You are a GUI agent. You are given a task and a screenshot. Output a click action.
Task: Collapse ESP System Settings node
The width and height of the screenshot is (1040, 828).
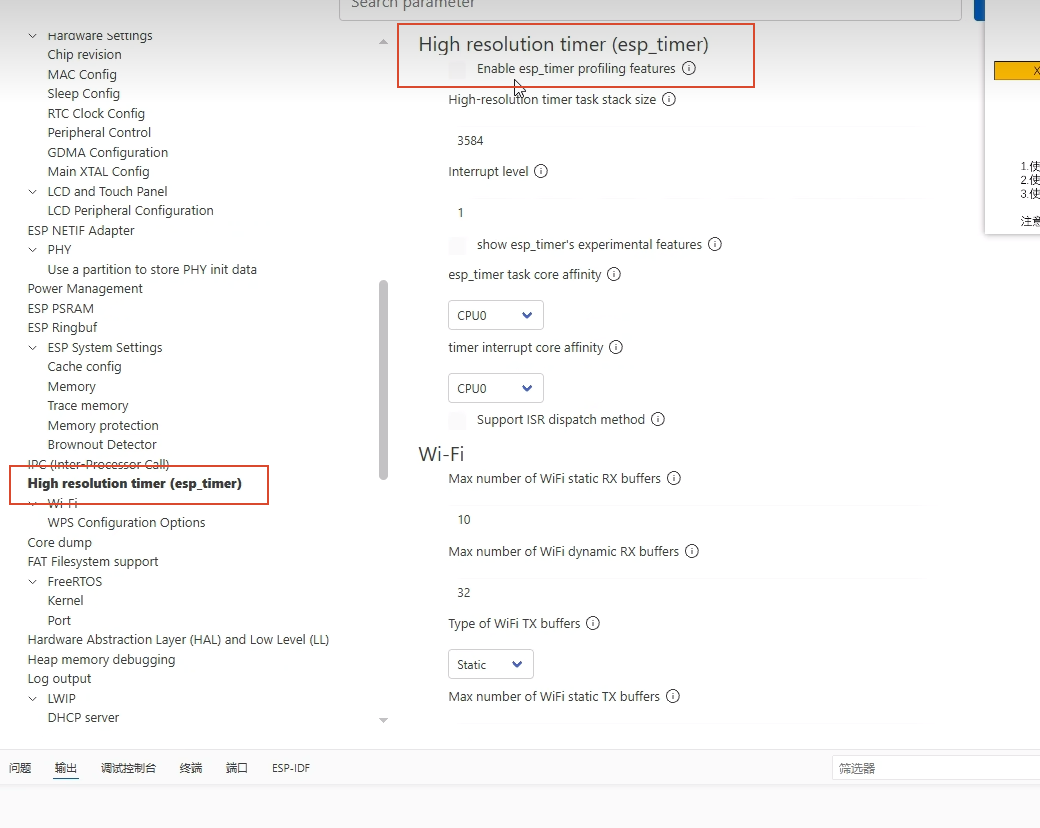pyautogui.click(x=32, y=348)
